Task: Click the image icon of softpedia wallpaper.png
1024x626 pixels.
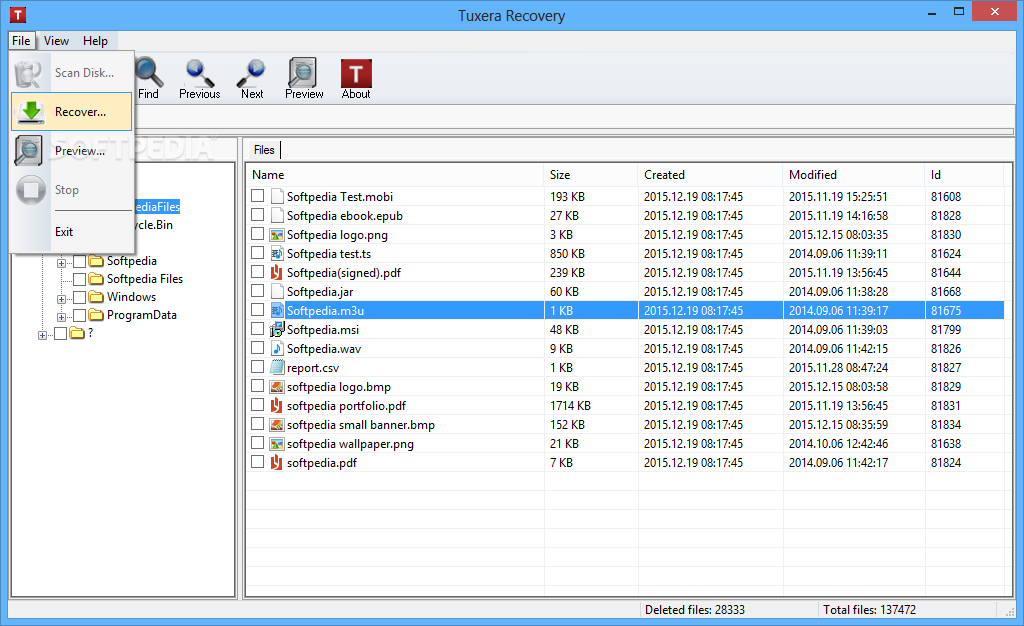Action: [277, 443]
